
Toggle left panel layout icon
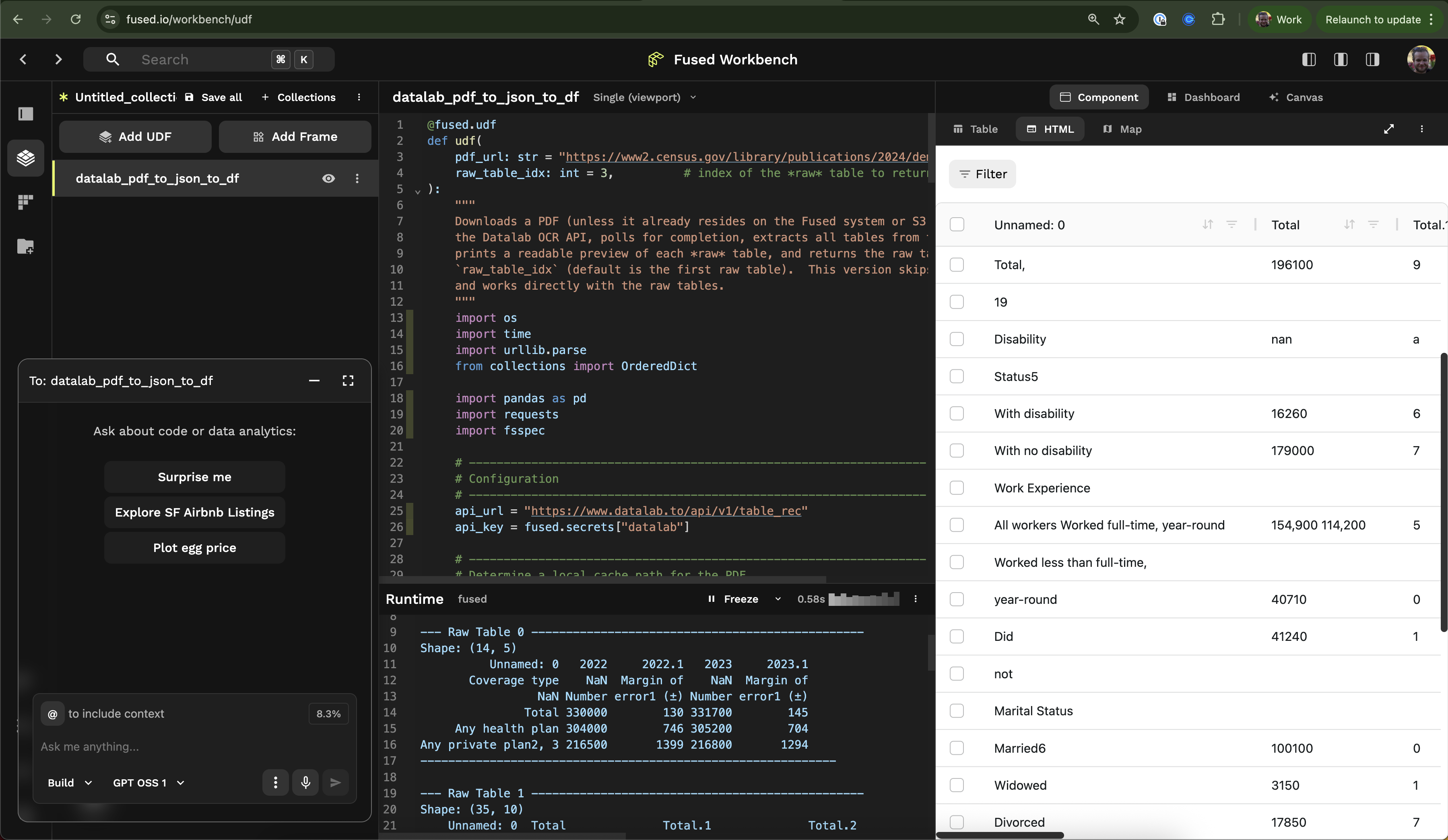coord(1309,59)
